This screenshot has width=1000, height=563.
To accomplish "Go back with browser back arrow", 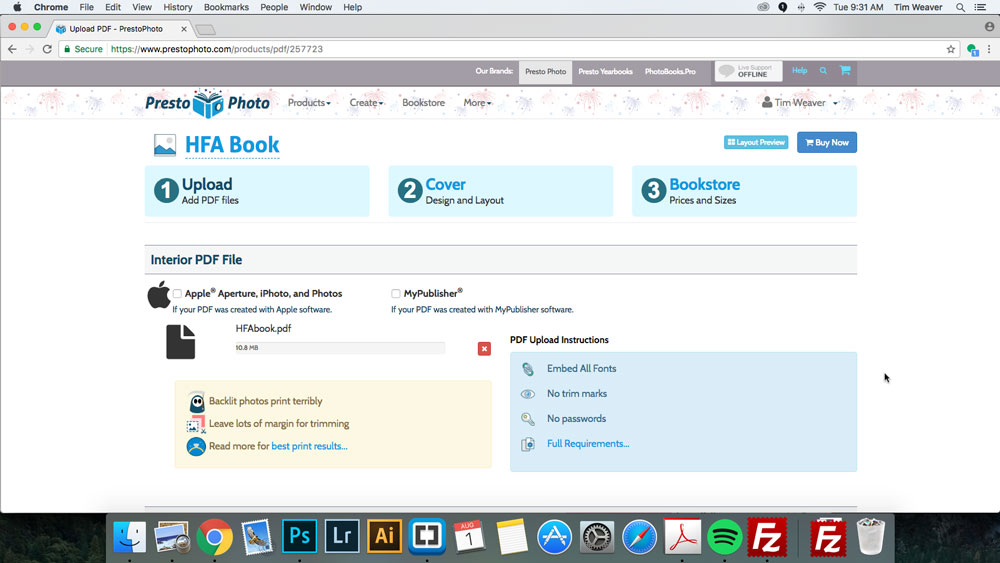I will 12,49.
